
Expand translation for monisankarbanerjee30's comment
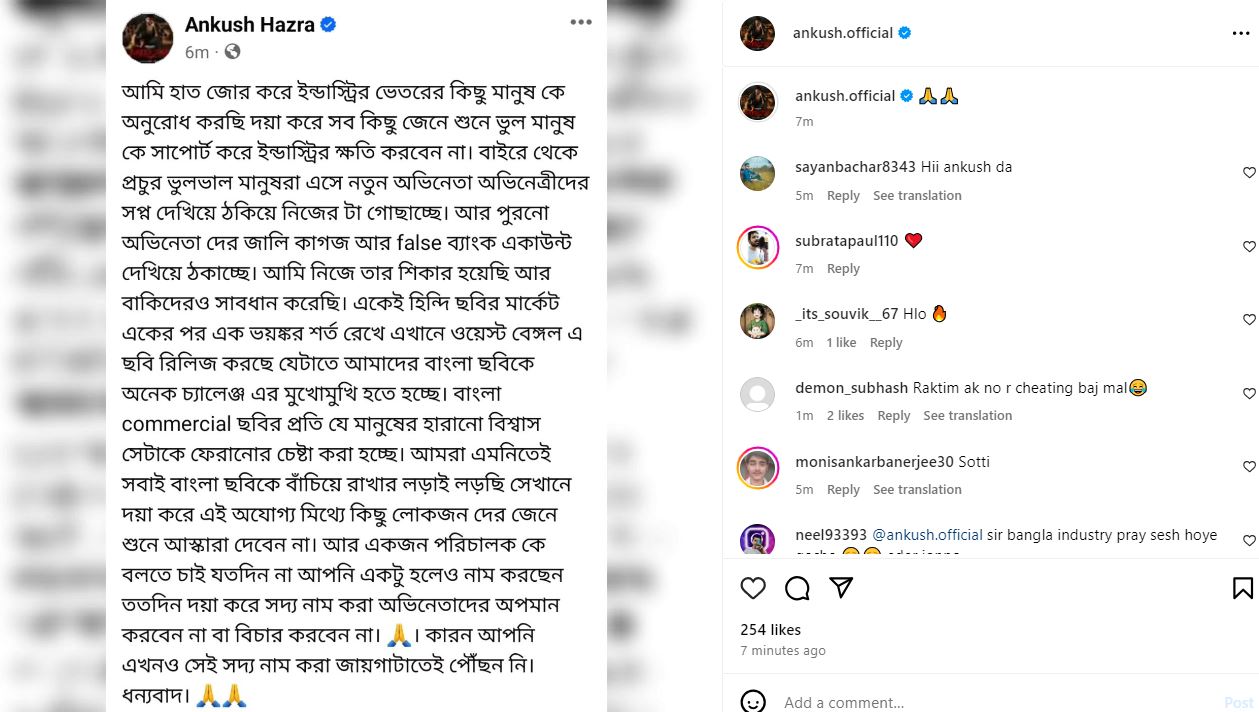917,490
